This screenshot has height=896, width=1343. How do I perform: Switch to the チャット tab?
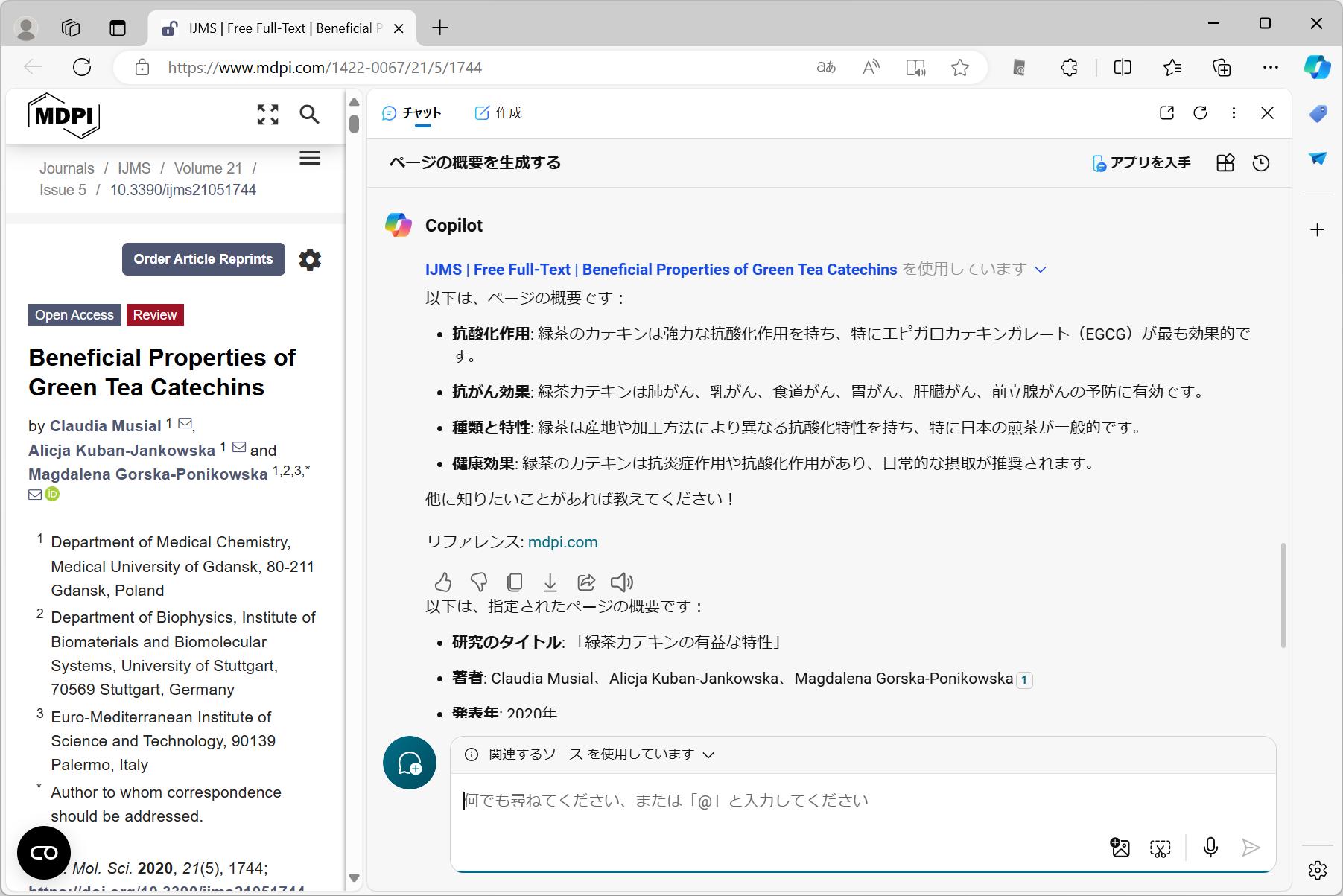412,113
